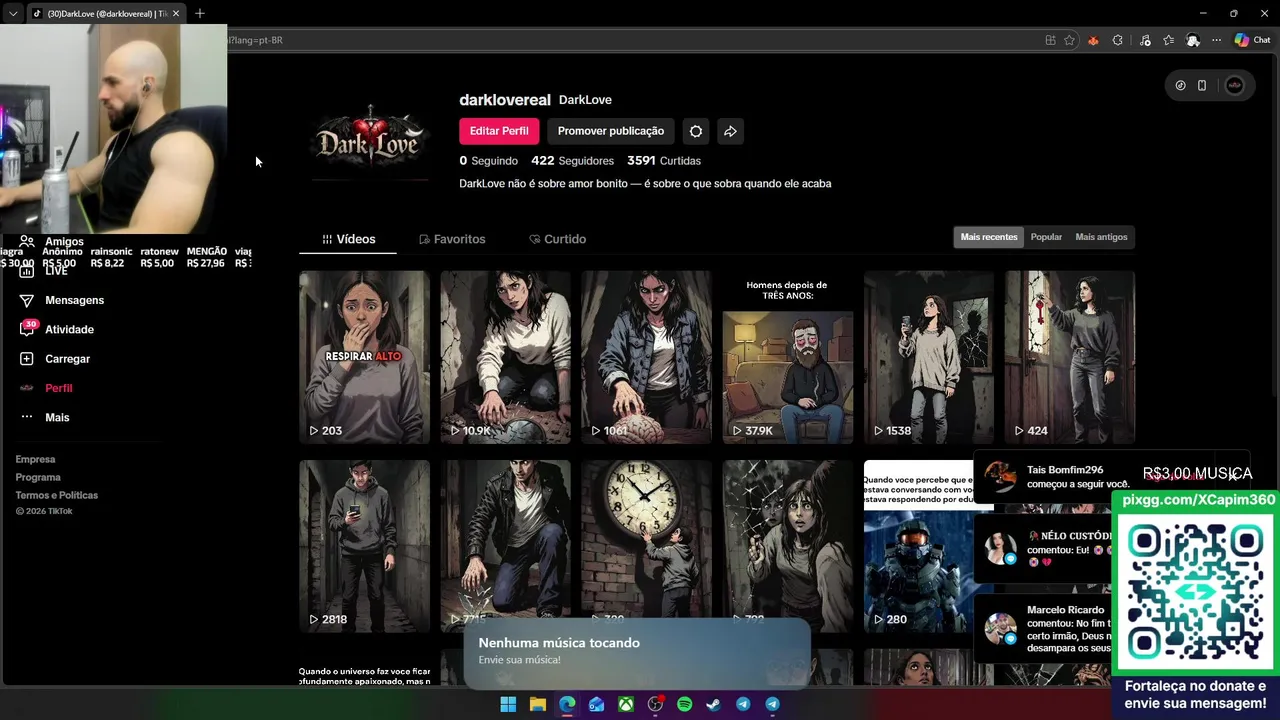Open Steam from the taskbar
1280x720 pixels.
coord(713,704)
